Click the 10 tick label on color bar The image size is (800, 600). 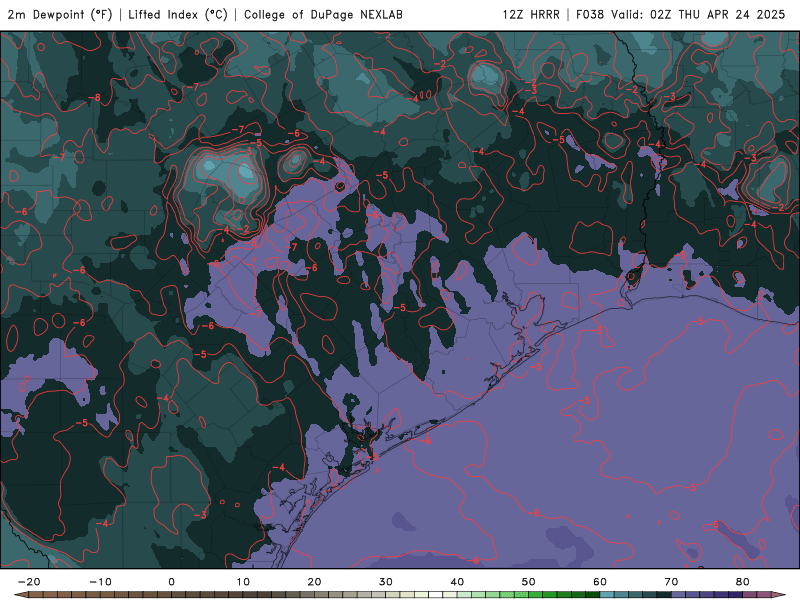[x=243, y=582]
